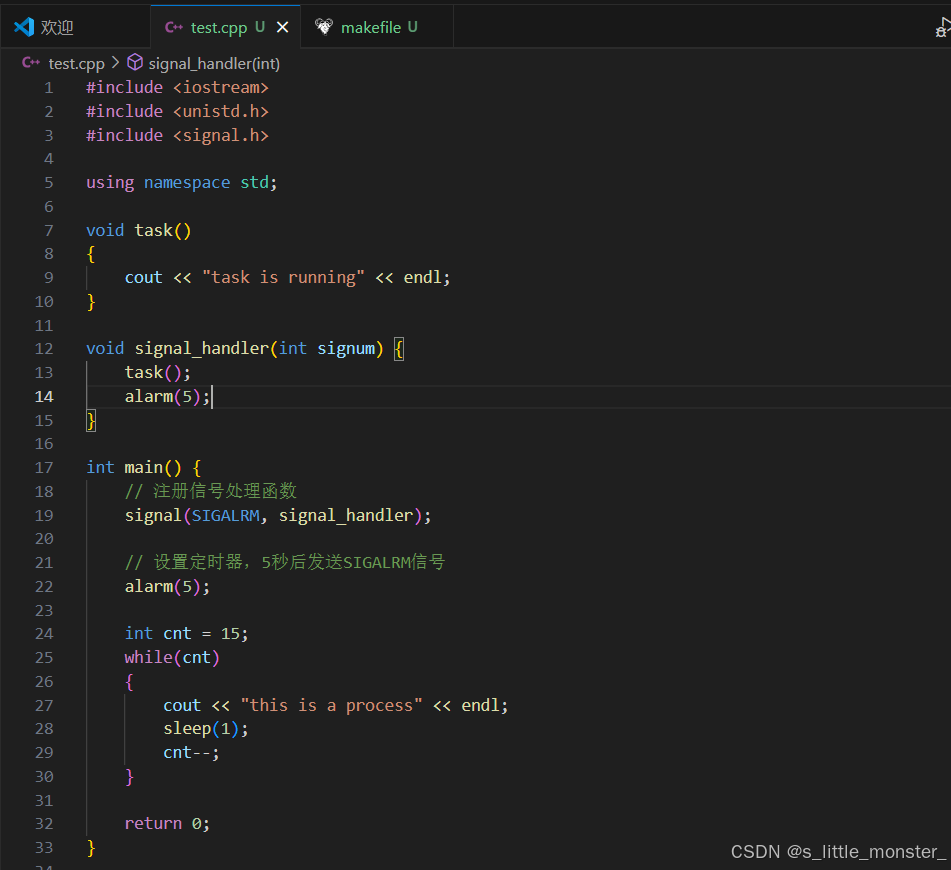The height and width of the screenshot is (870, 951).
Task: Select line 17 by clicking its line number
Action: tap(44, 467)
